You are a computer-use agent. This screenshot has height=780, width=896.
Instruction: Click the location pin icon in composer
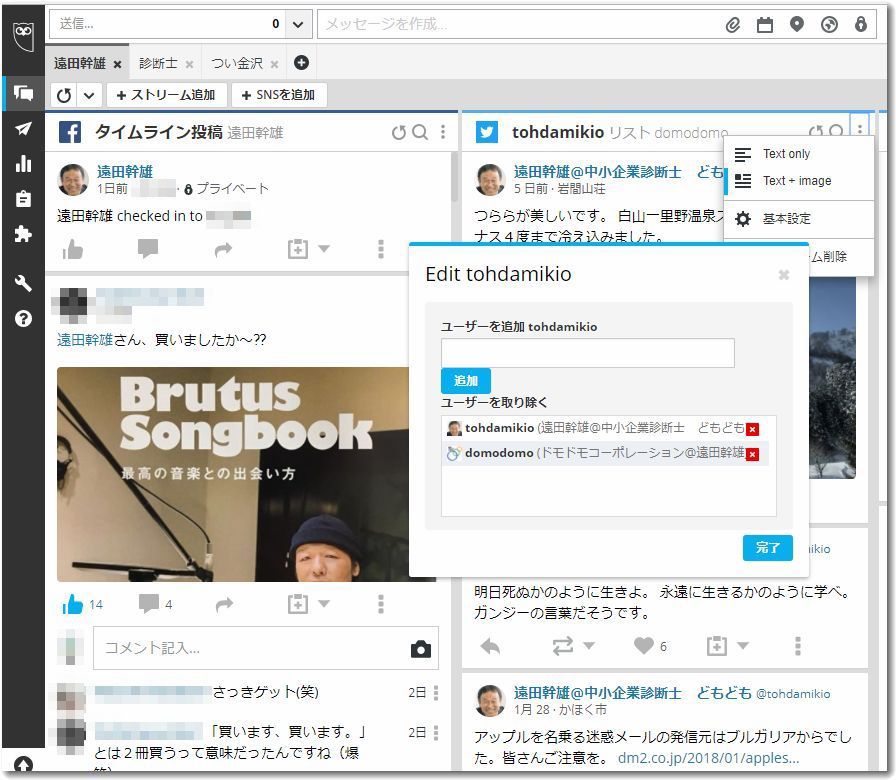point(797,25)
